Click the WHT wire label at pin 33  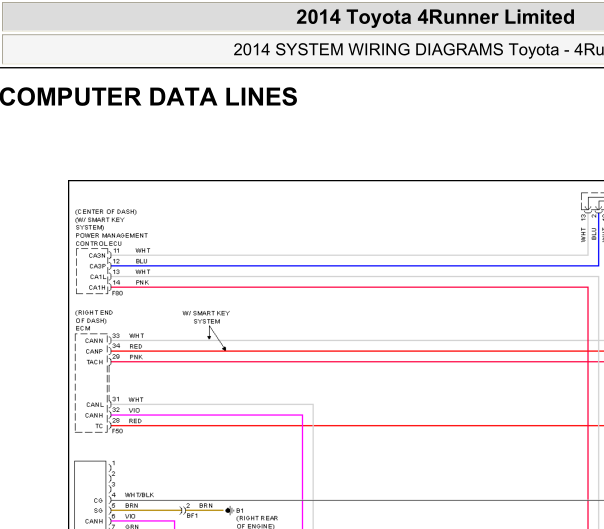click(x=137, y=336)
